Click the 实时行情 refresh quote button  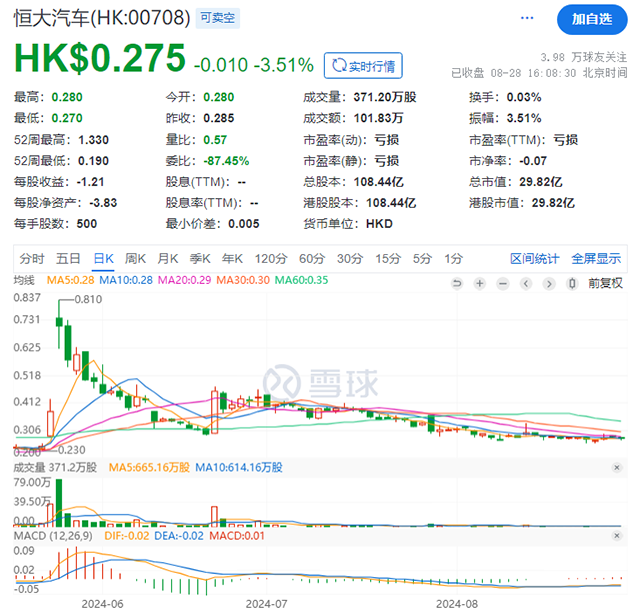363,66
